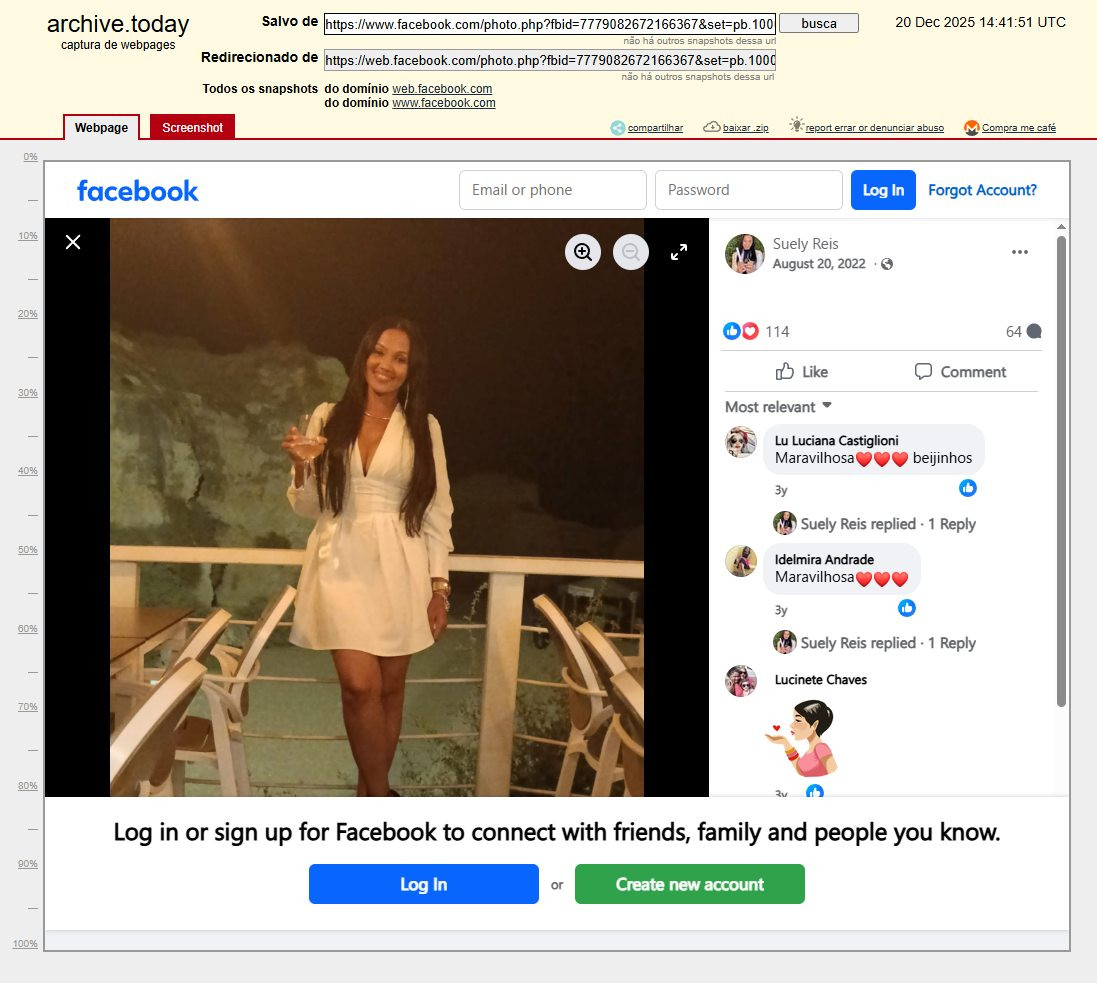
Task: Toggle Like on the post
Action: coord(802,372)
